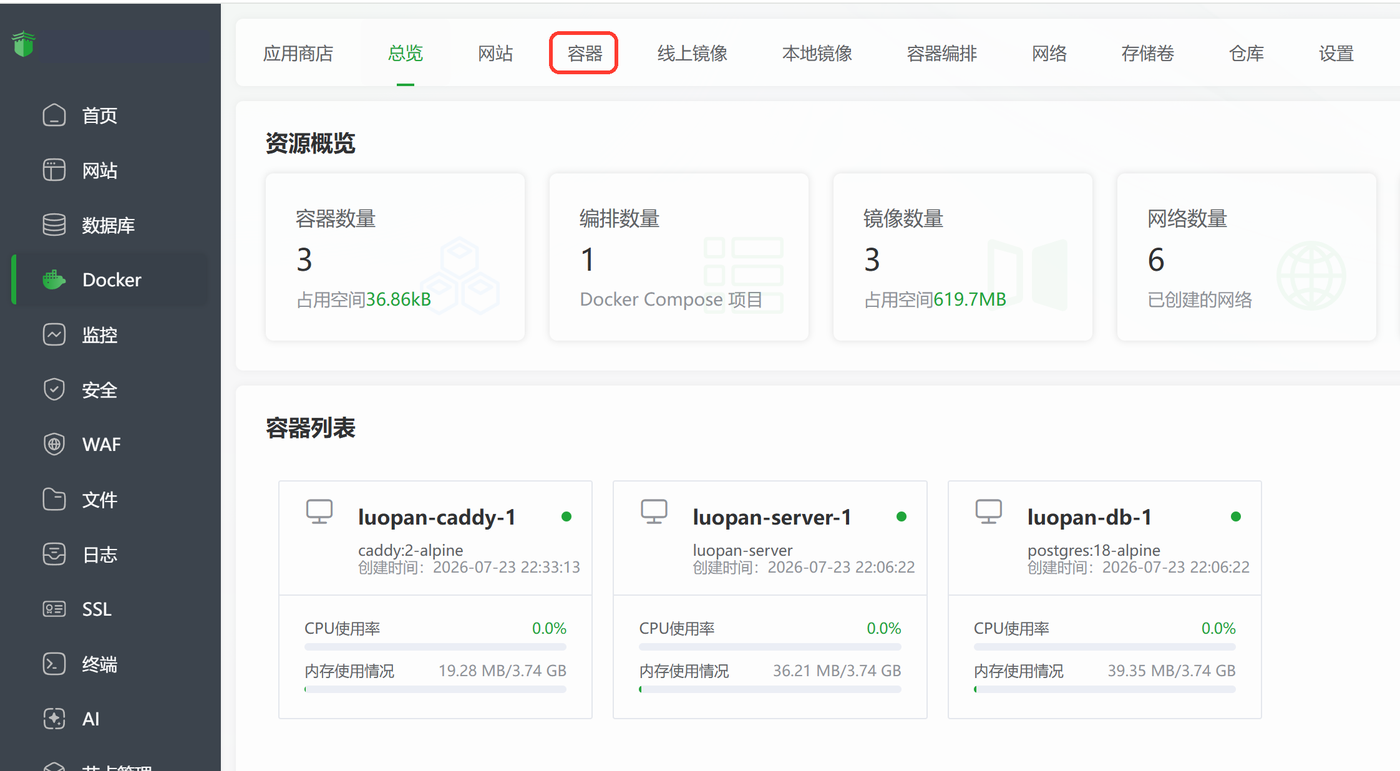This screenshot has width=1400, height=771.
Task: Click the 文件 folder icon in sidebar
Action: [x=54, y=499]
